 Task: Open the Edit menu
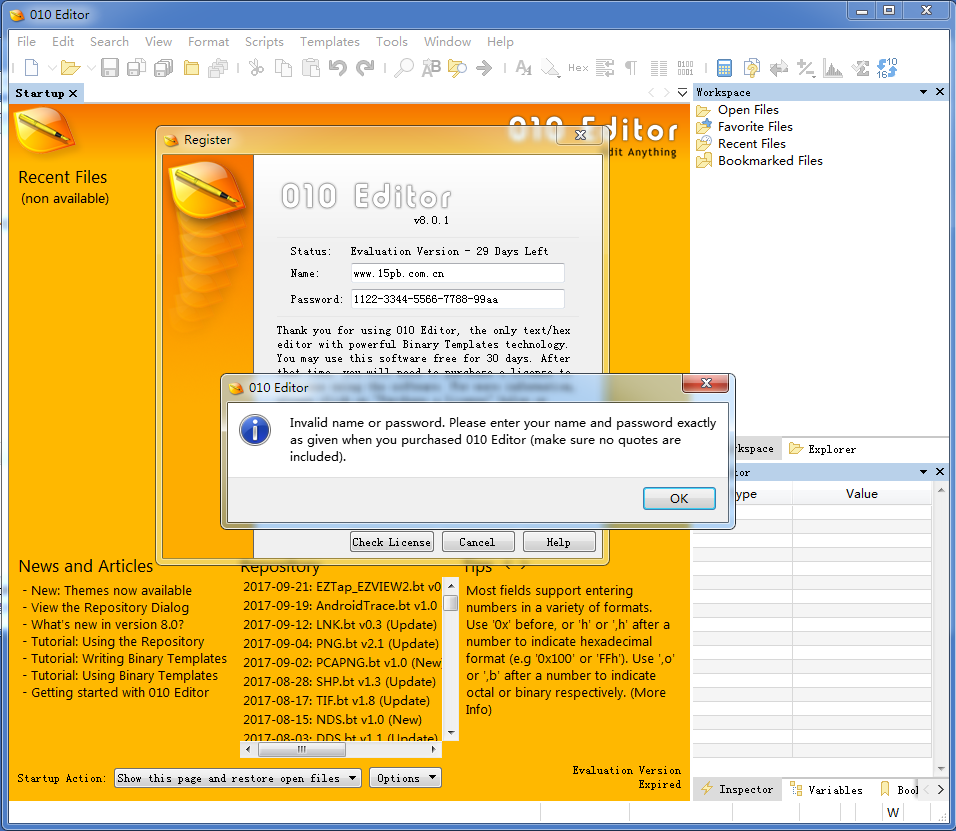63,41
